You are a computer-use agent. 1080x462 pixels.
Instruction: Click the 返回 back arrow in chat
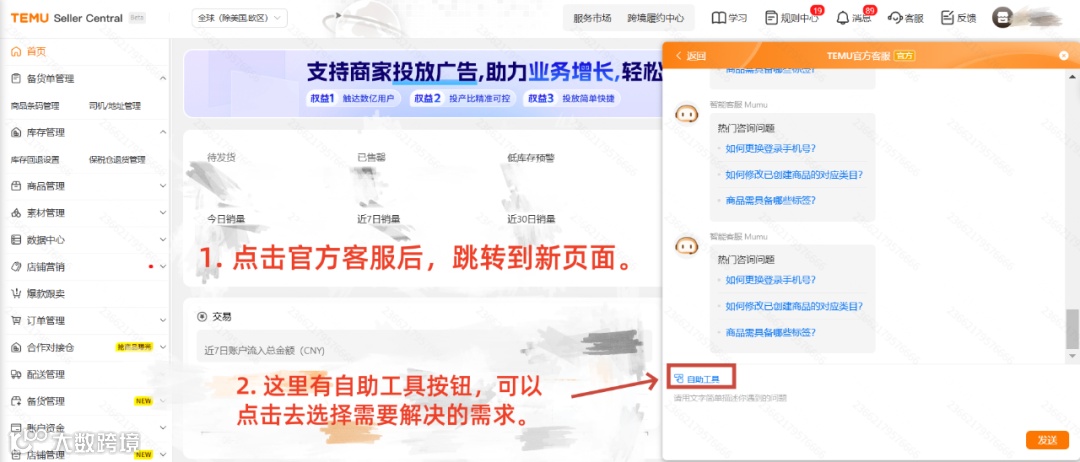(678, 56)
